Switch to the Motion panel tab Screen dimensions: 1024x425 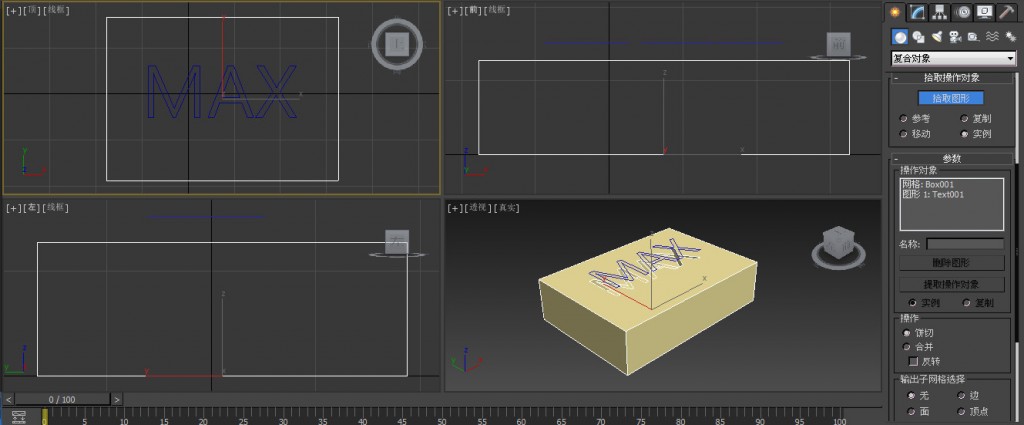point(962,11)
